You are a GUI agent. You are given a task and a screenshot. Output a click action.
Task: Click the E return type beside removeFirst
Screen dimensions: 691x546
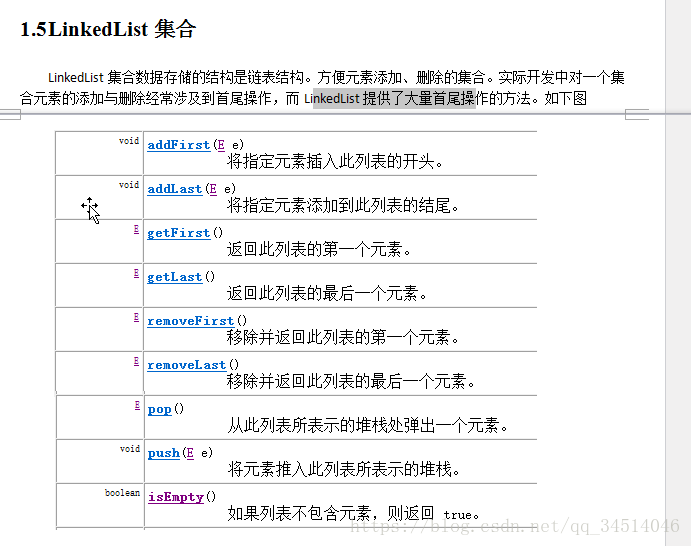(x=137, y=317)
